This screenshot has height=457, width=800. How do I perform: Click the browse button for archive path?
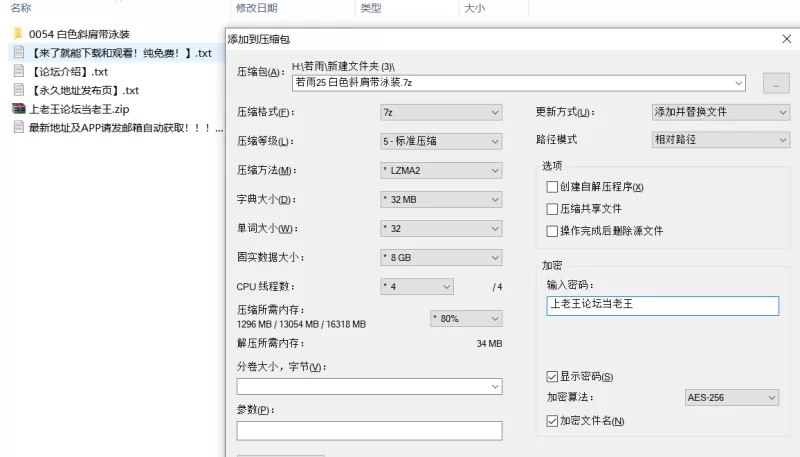(x=776, y=83)
